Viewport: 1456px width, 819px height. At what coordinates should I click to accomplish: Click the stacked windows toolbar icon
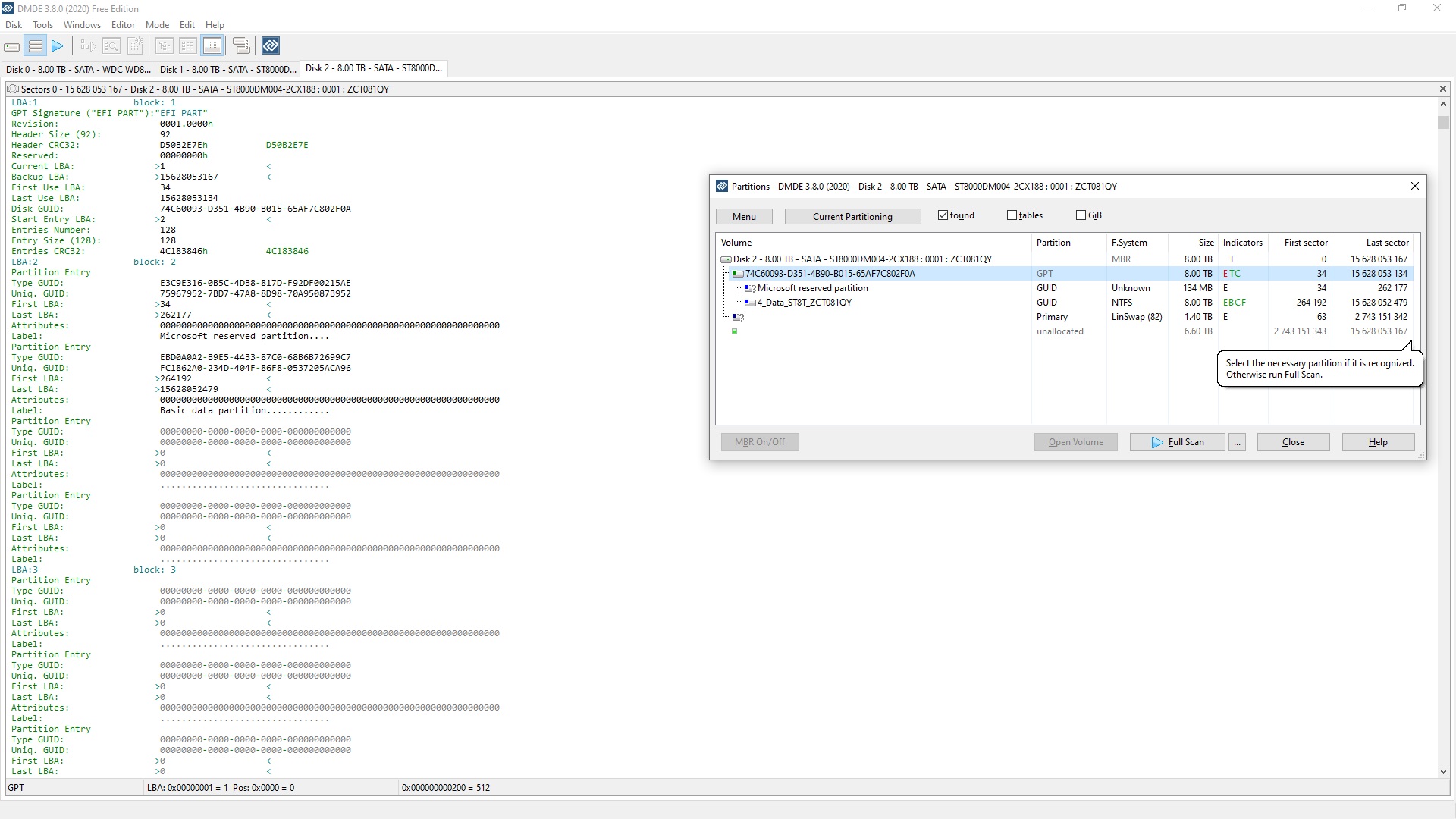pos(241,46)
